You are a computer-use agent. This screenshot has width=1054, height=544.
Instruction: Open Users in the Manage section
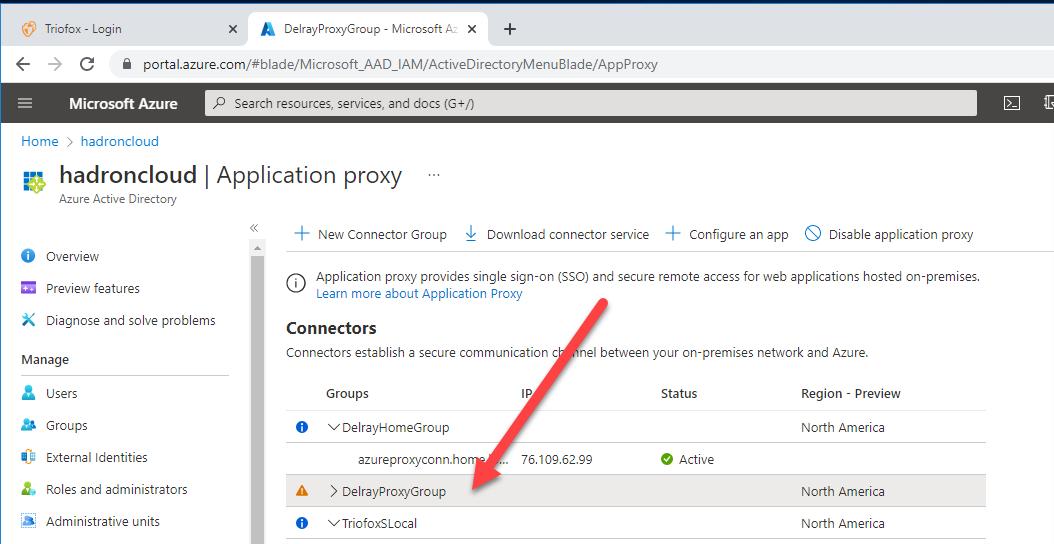click(61, 393)
